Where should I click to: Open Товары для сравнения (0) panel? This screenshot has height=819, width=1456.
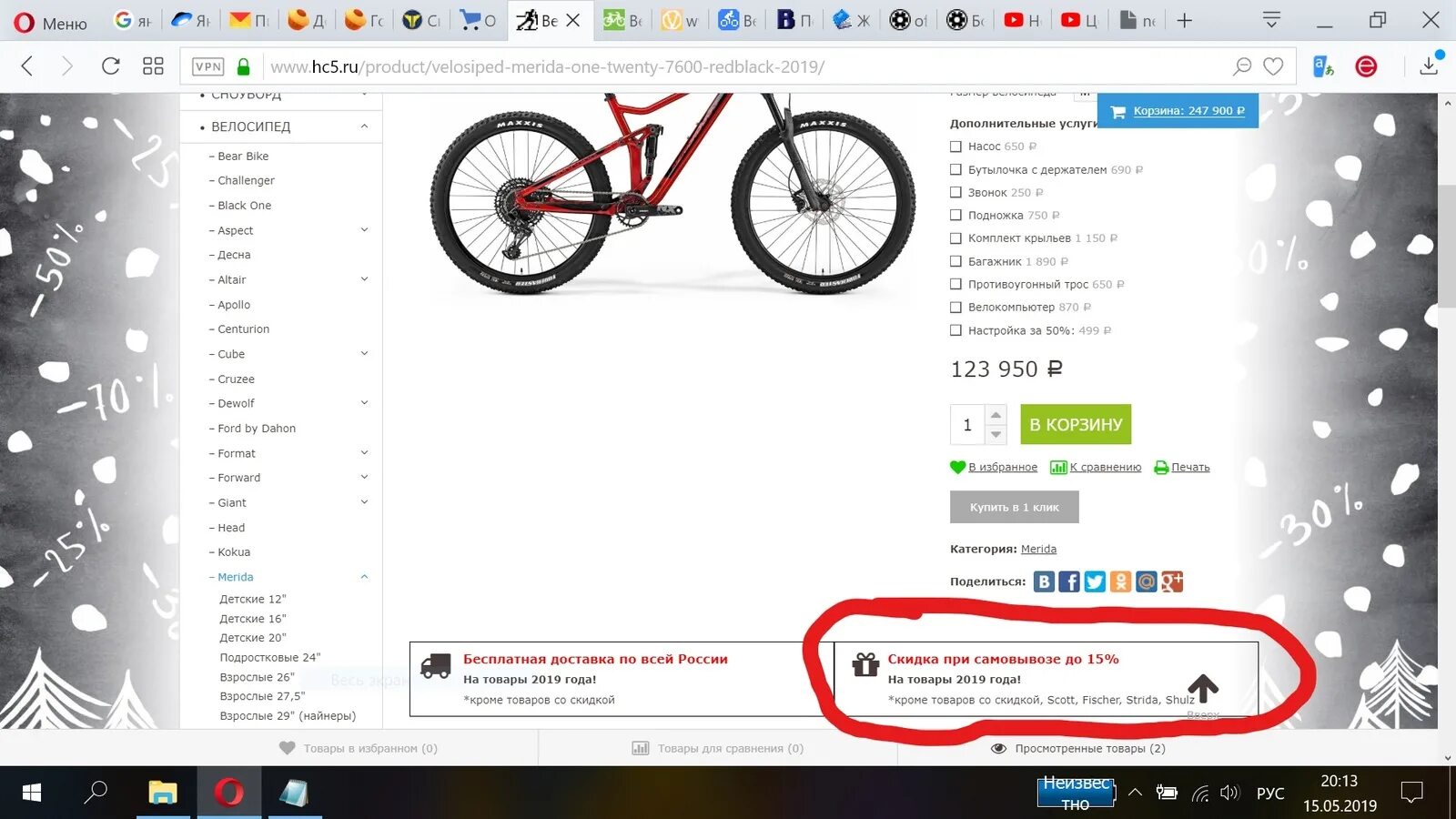point(718,748)
